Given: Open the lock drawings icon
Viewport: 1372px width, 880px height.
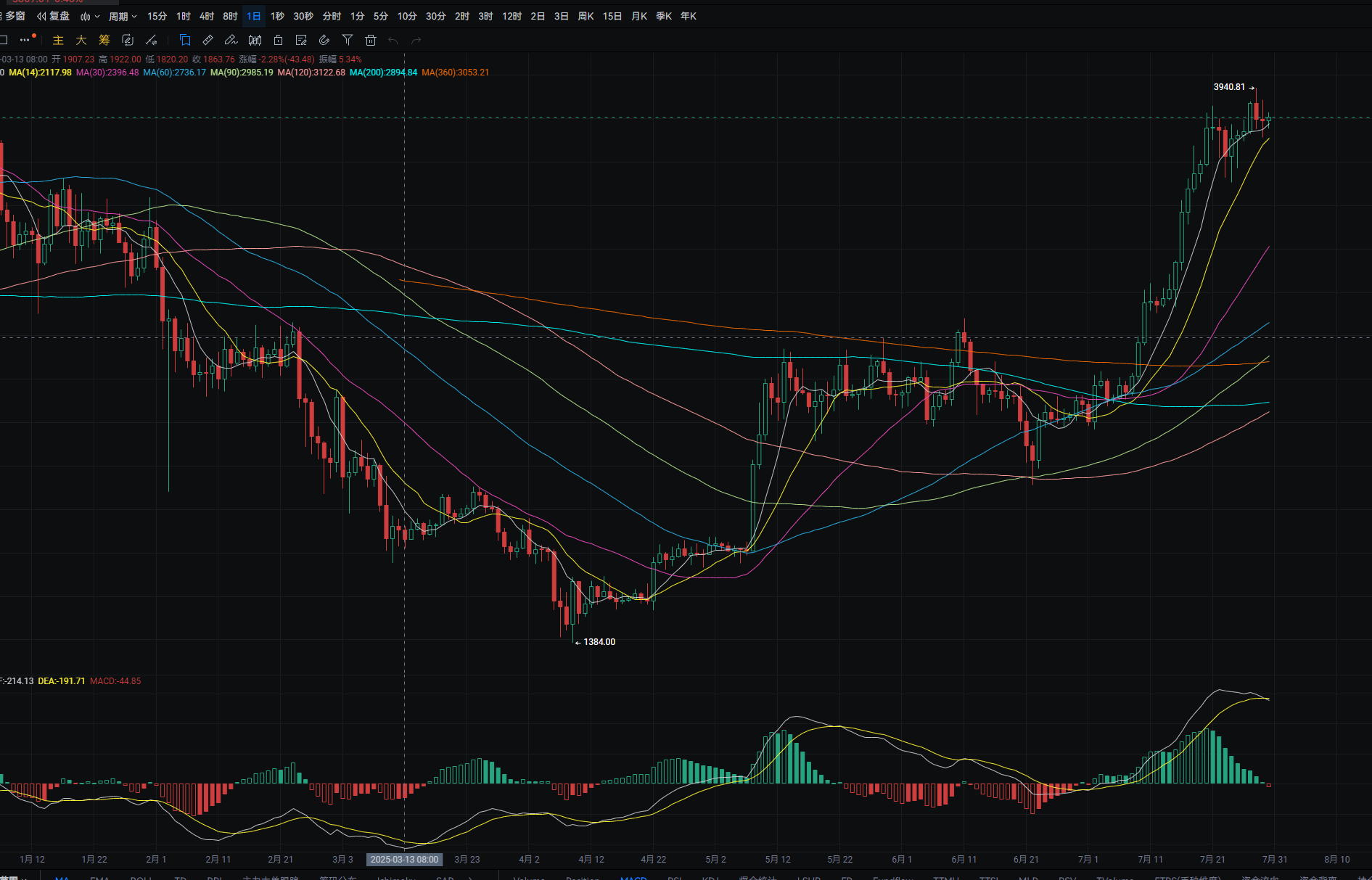Looking at the screenshot, I should (278, 40).
